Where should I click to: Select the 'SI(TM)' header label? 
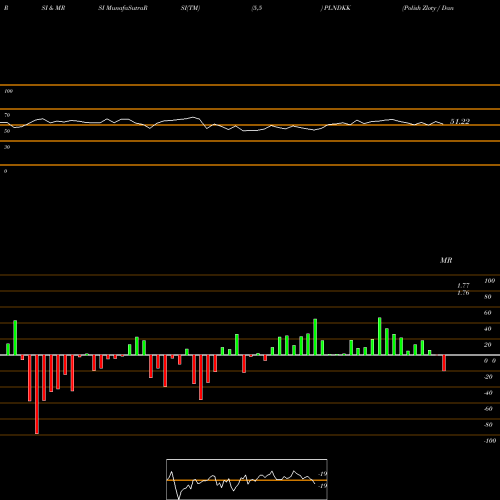[x=190, y=8]
